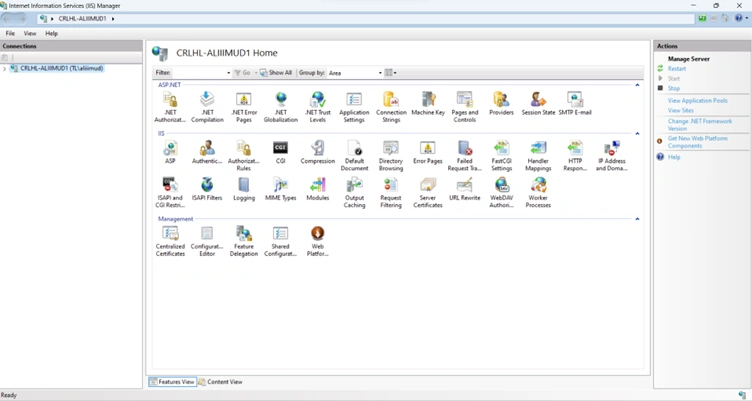Open .NET Authorization Rules feature
The width and height of the screenshot is (752, 401).
(x=170, y=107)
